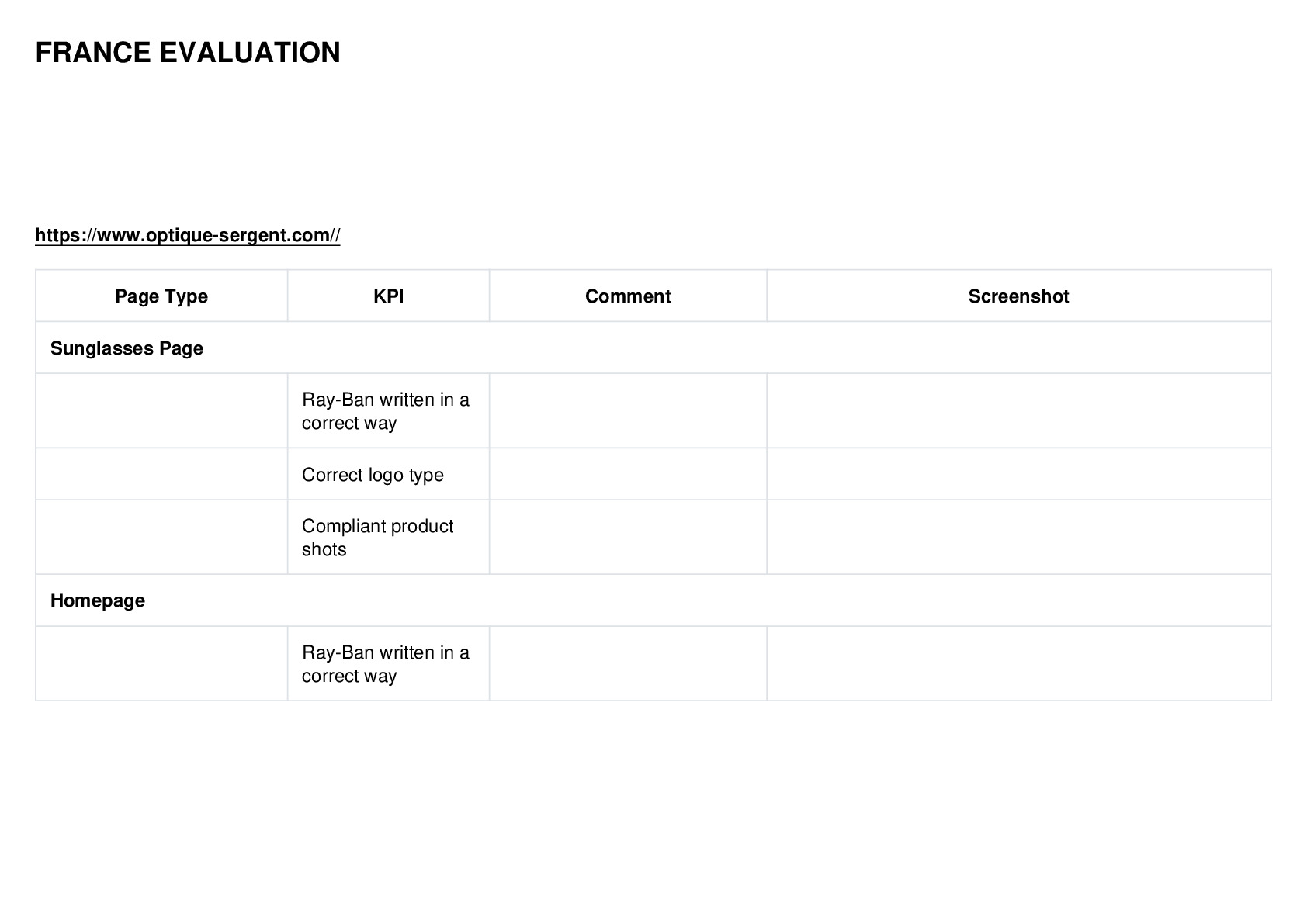Open the optique-sergent.com hyperlink

click(187, 235)
